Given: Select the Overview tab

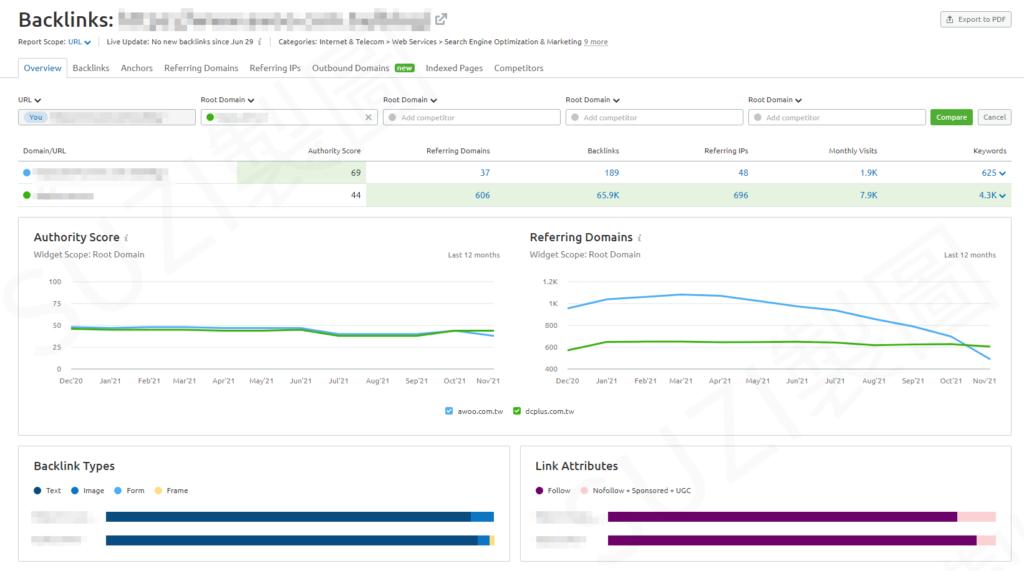Looking at the screenshot, I should (x=42, y=68).
